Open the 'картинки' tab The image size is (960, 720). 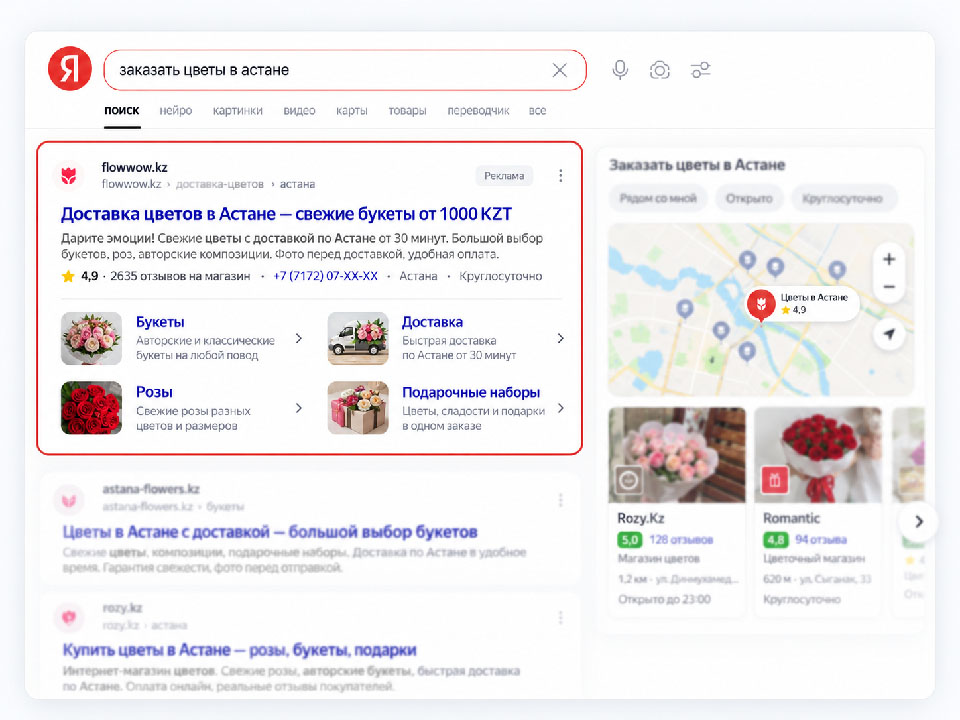[238, 111]
